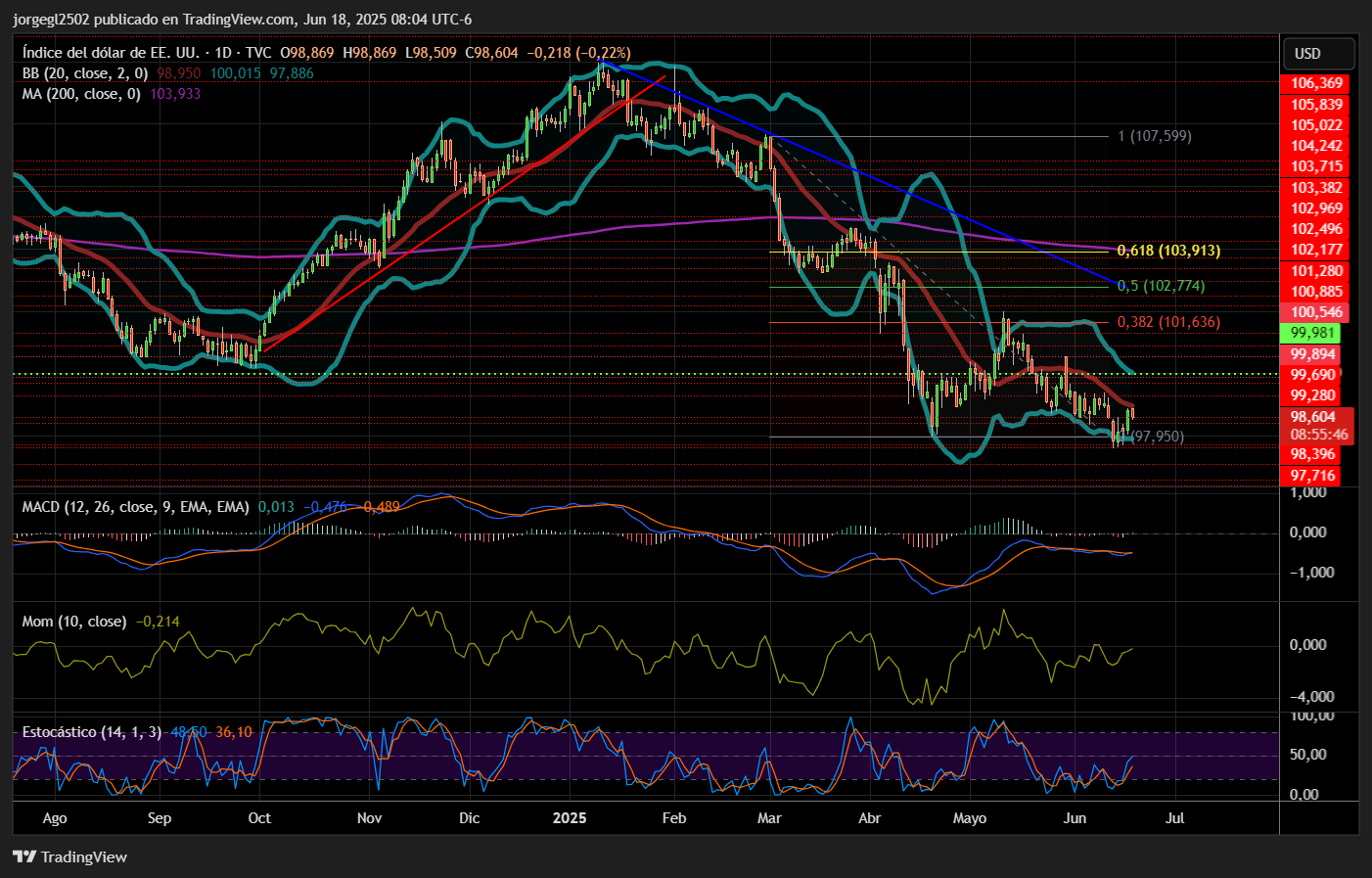Click the current price label 98,604

click(x=1312, y=417)
